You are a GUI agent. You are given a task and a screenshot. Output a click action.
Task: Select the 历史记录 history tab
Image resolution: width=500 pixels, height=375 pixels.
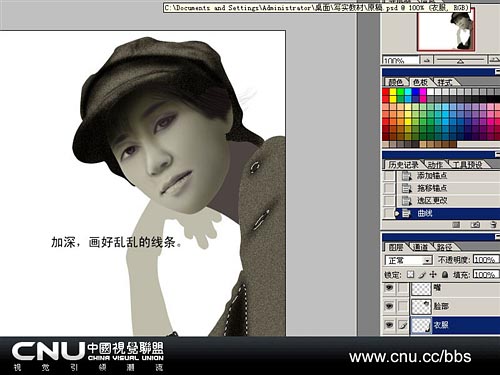pyautogui.click(x=403, y=164)
